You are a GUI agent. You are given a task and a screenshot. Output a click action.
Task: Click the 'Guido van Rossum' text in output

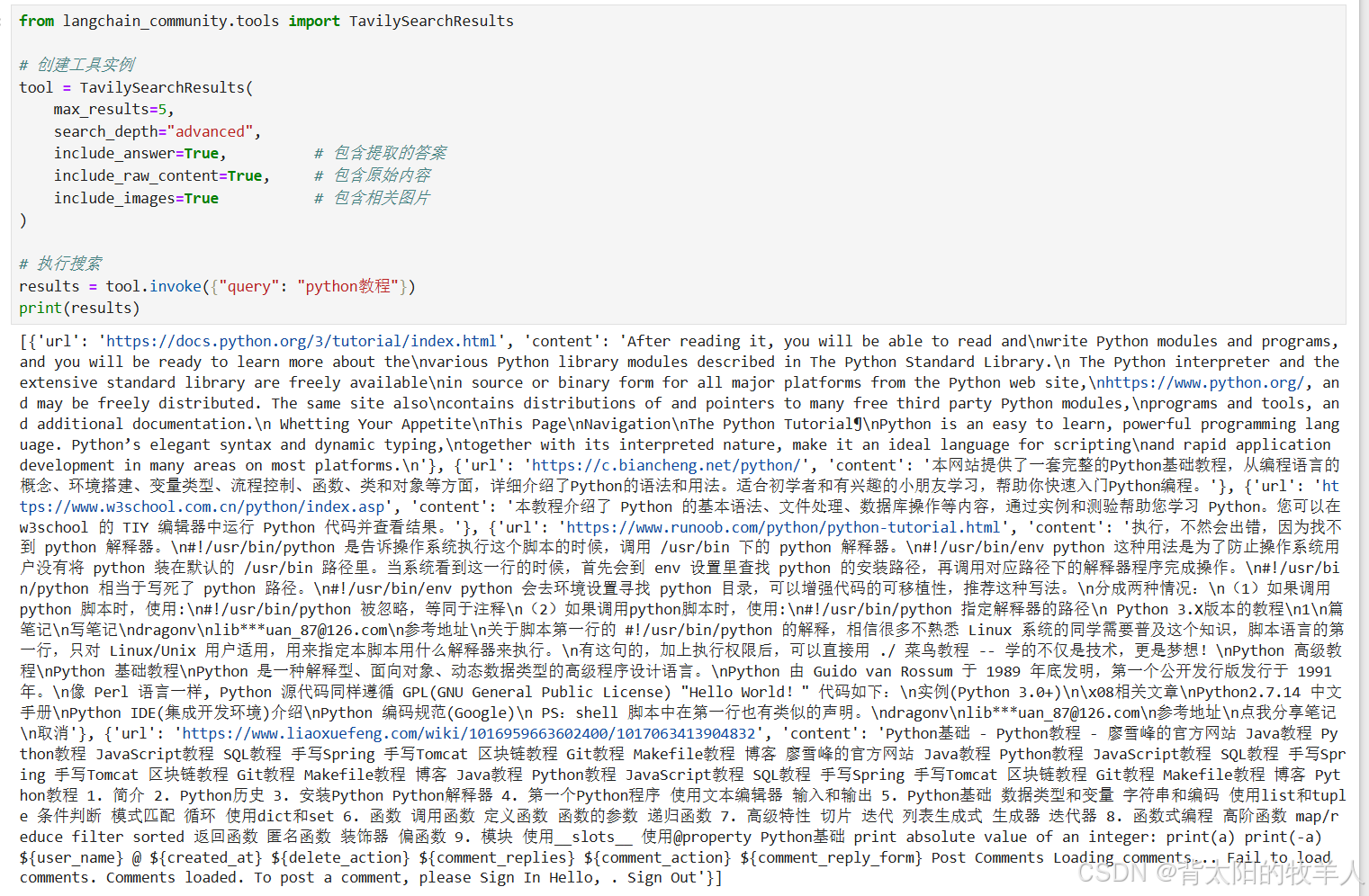point(883,671)
